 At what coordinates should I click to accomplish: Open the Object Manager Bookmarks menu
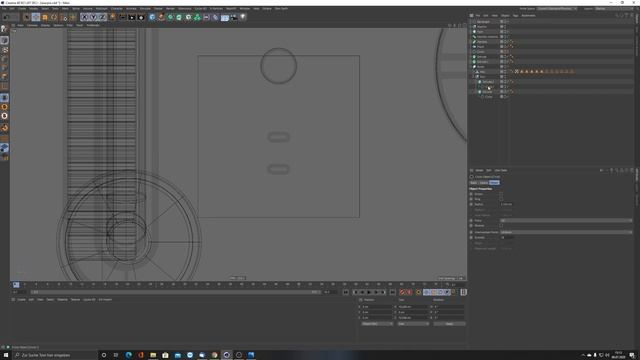click(528, 16)
